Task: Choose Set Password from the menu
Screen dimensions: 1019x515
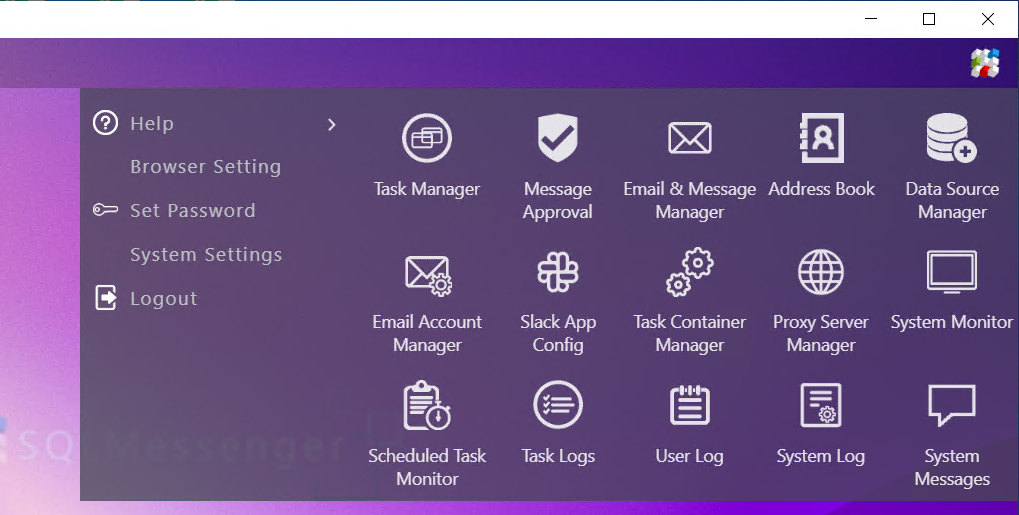Action: click(x=192, y=211)
